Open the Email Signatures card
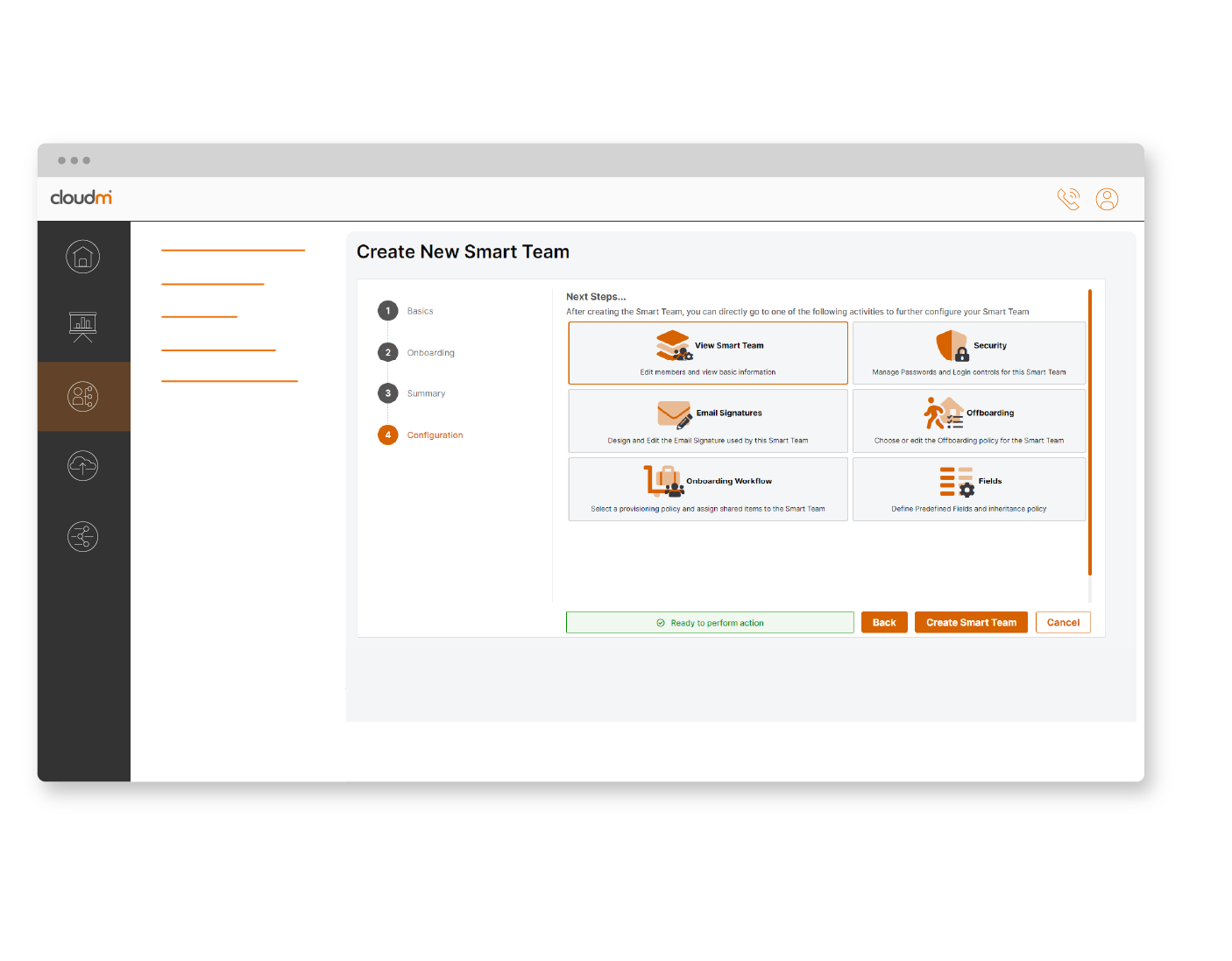 coord(708,420)
